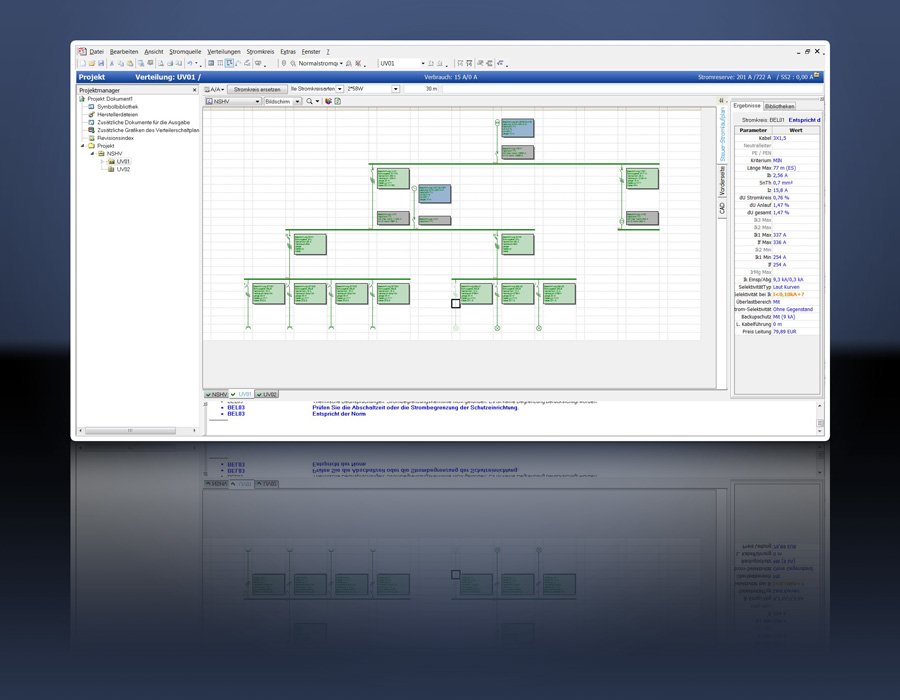The height and width of the screenshot is (700, 900).
Task: Click the Projektmanager horizontal scrollbar
Action: coord(130,430)
